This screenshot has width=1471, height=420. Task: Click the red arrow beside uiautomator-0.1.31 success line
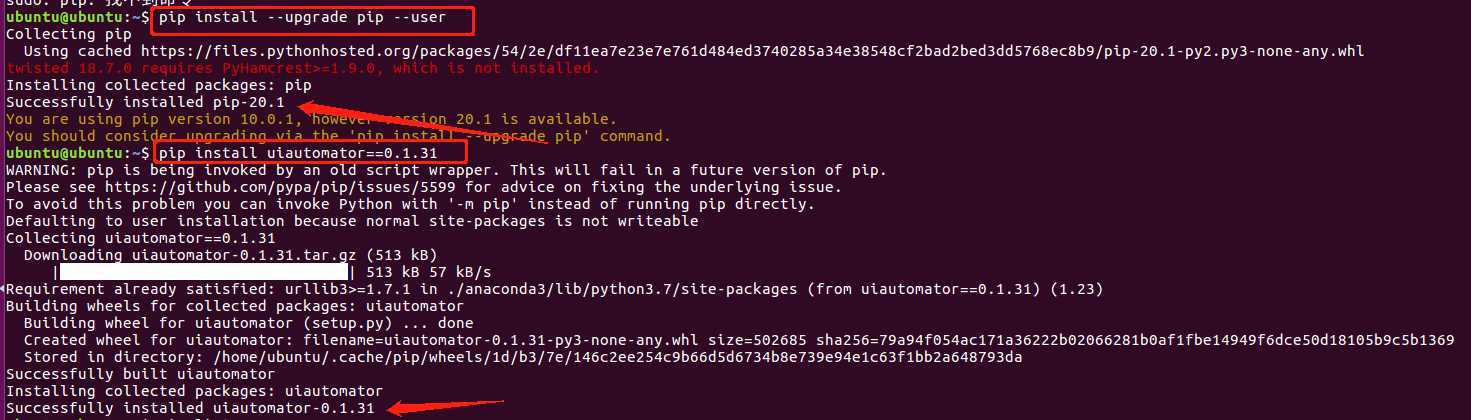443,406
